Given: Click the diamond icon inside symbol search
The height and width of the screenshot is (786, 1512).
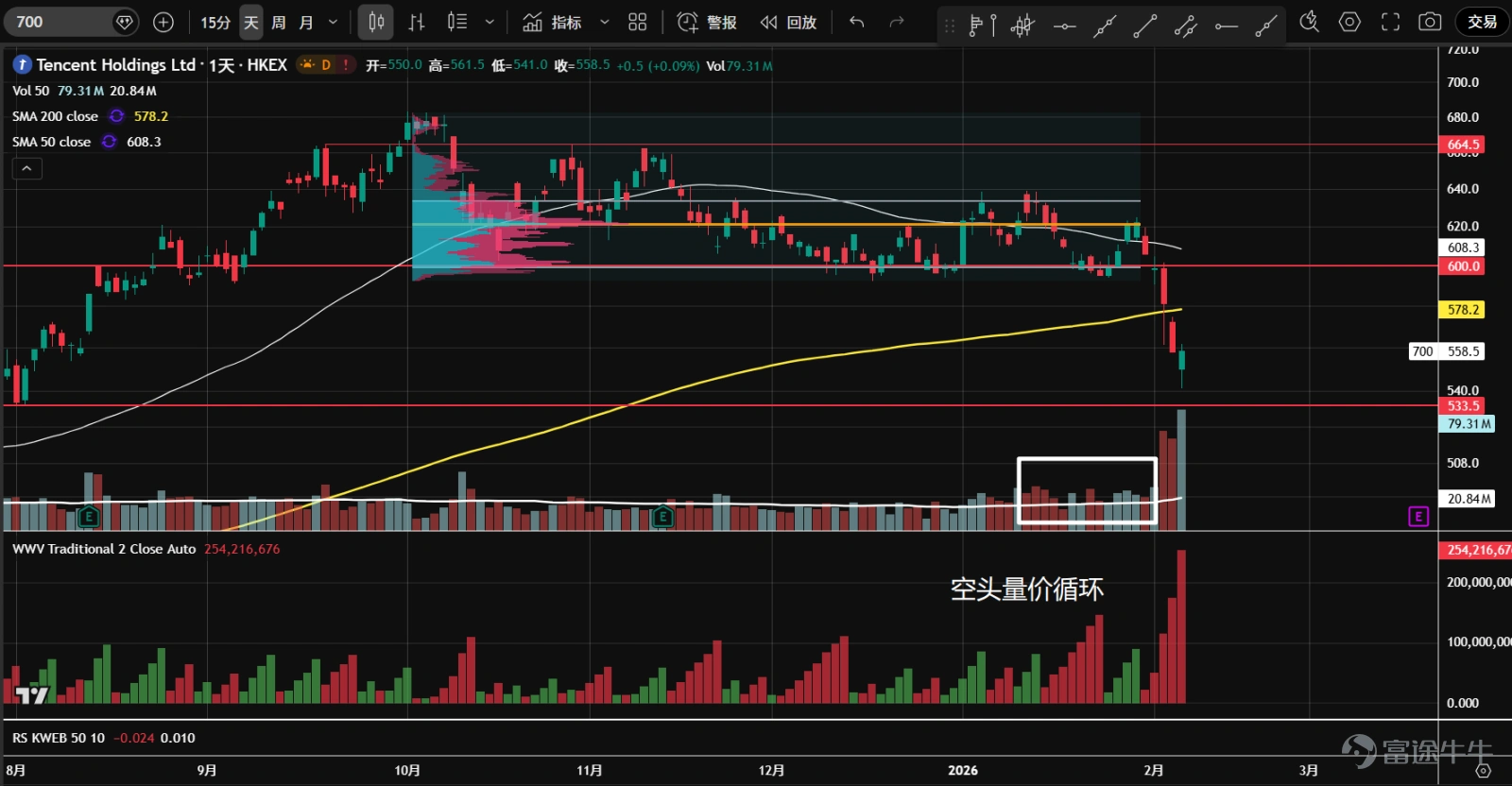Looking at the screenshot, I should point(124,22).
